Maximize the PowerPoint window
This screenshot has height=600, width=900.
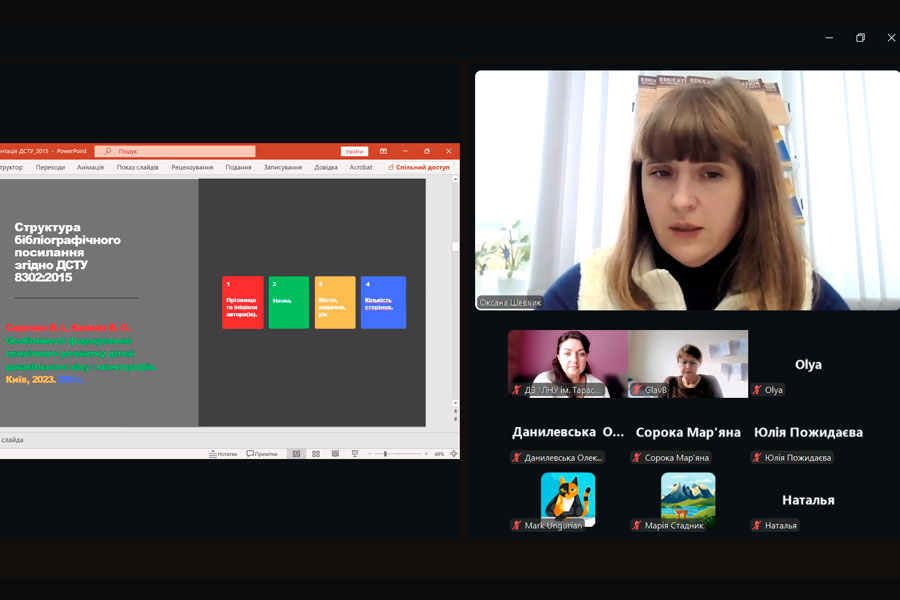tap(426, 151)
